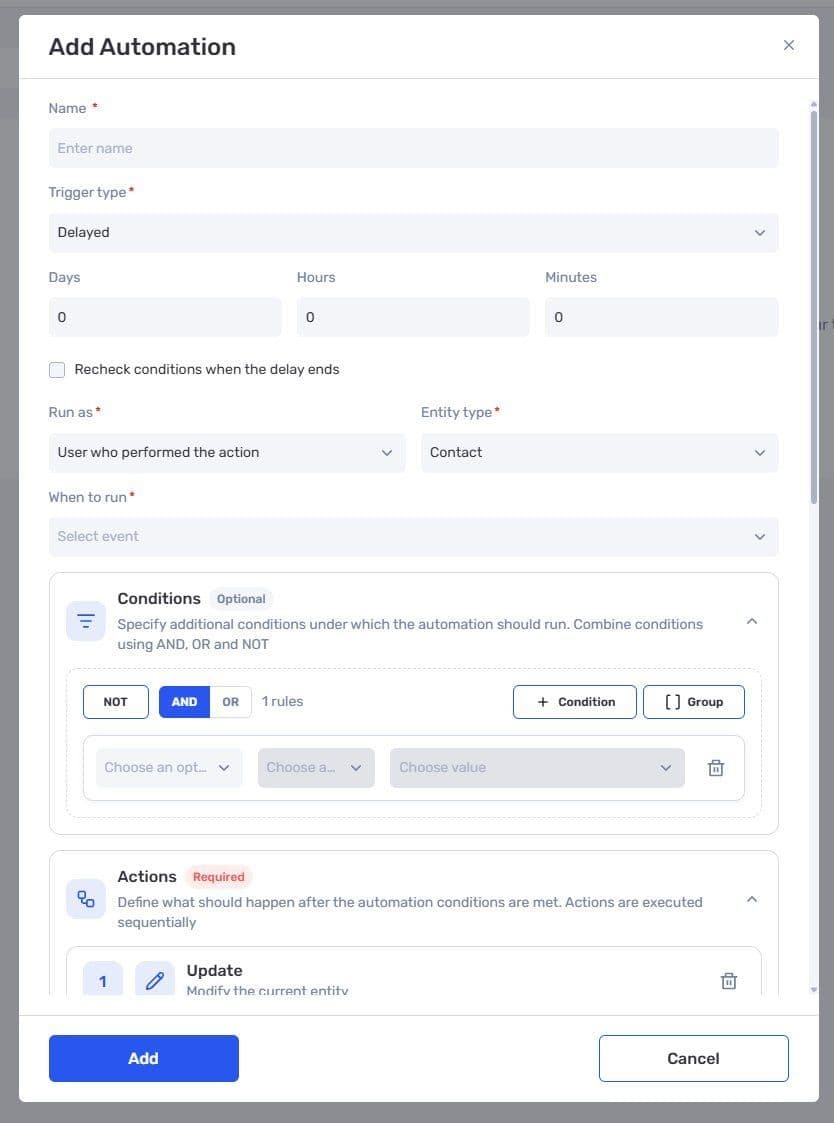Open the Entity type dropdown

click(600, 453)
